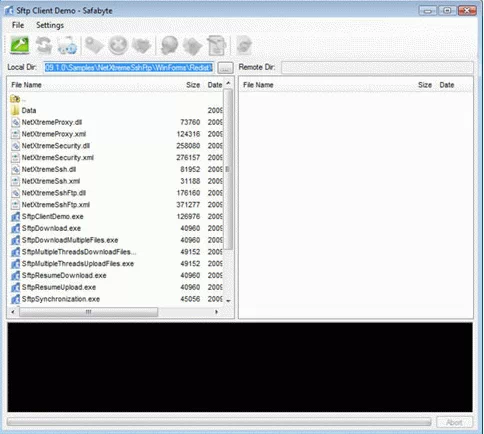Screen dimensions: 484x434
Task: Click the grayed diamond-shaped toolbar icon
Action: (x=192, y=45)
